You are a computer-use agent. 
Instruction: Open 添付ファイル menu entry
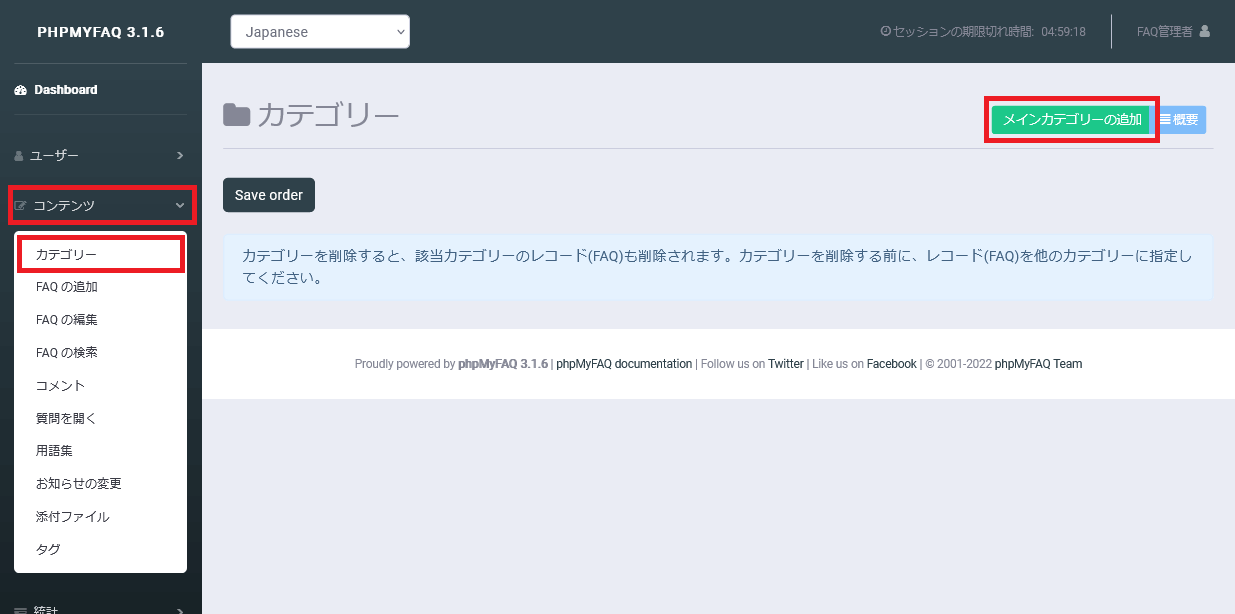pyautogui.click(x=72, y=517)
